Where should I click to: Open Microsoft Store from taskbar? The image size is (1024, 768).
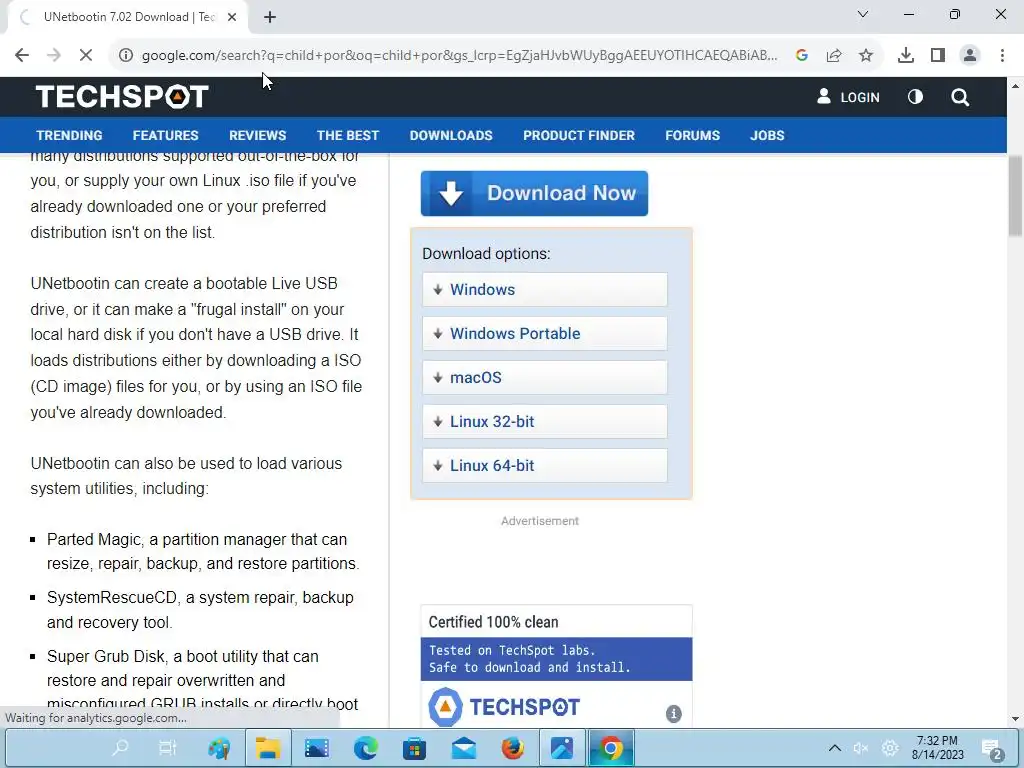(414, 748)
